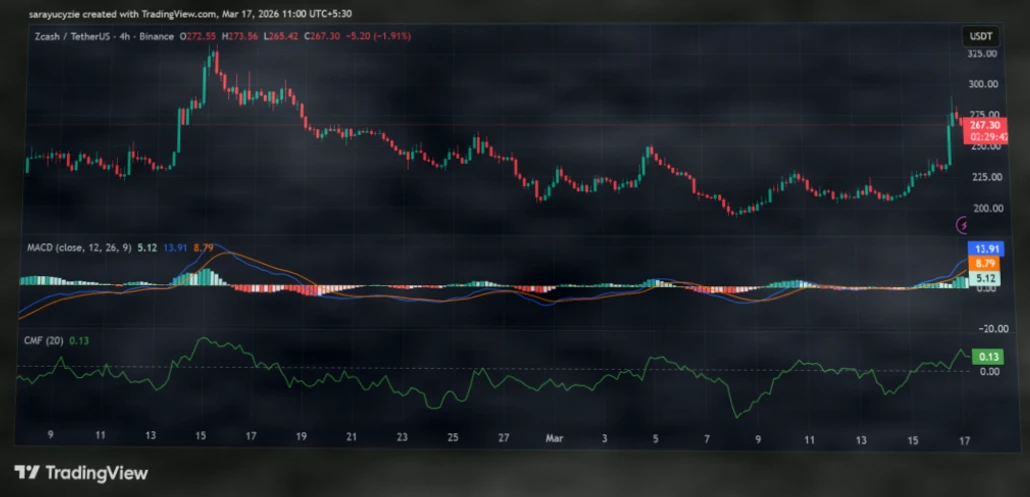Click the high price H273.56
Image resolution: width=1030 pixels, height=497 pixels.
tap(241, 37)
